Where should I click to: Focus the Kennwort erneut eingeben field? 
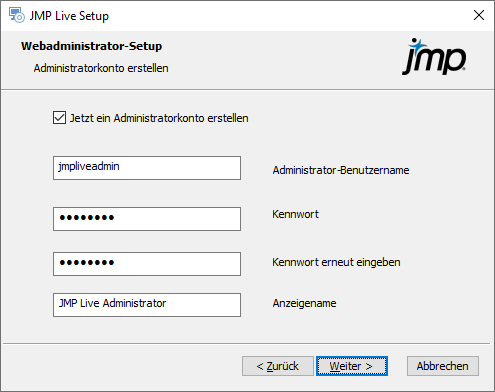(147, 264)
